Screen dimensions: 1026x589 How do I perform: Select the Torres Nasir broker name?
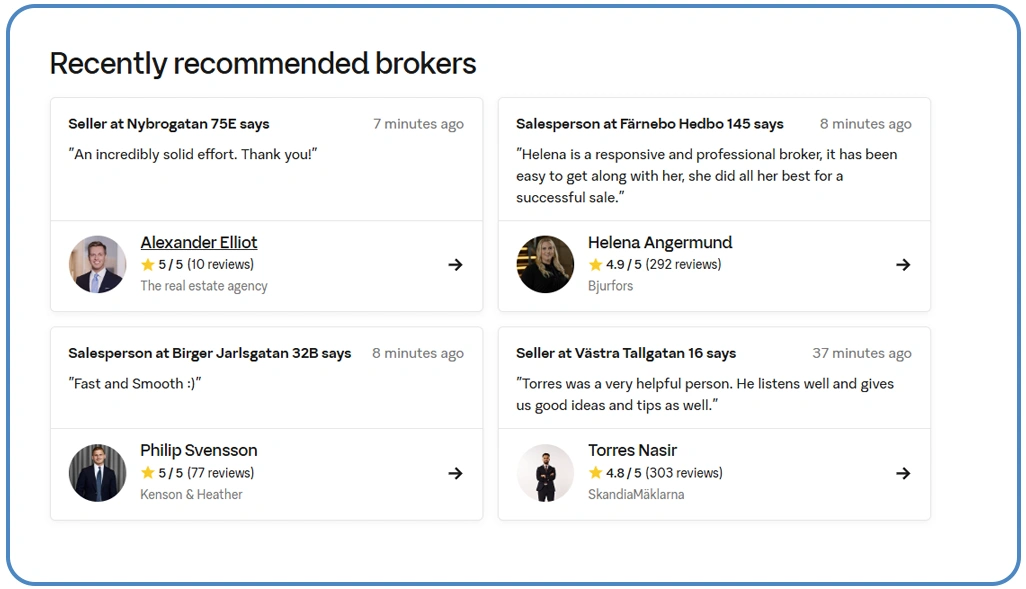click(x=633, y=451)
